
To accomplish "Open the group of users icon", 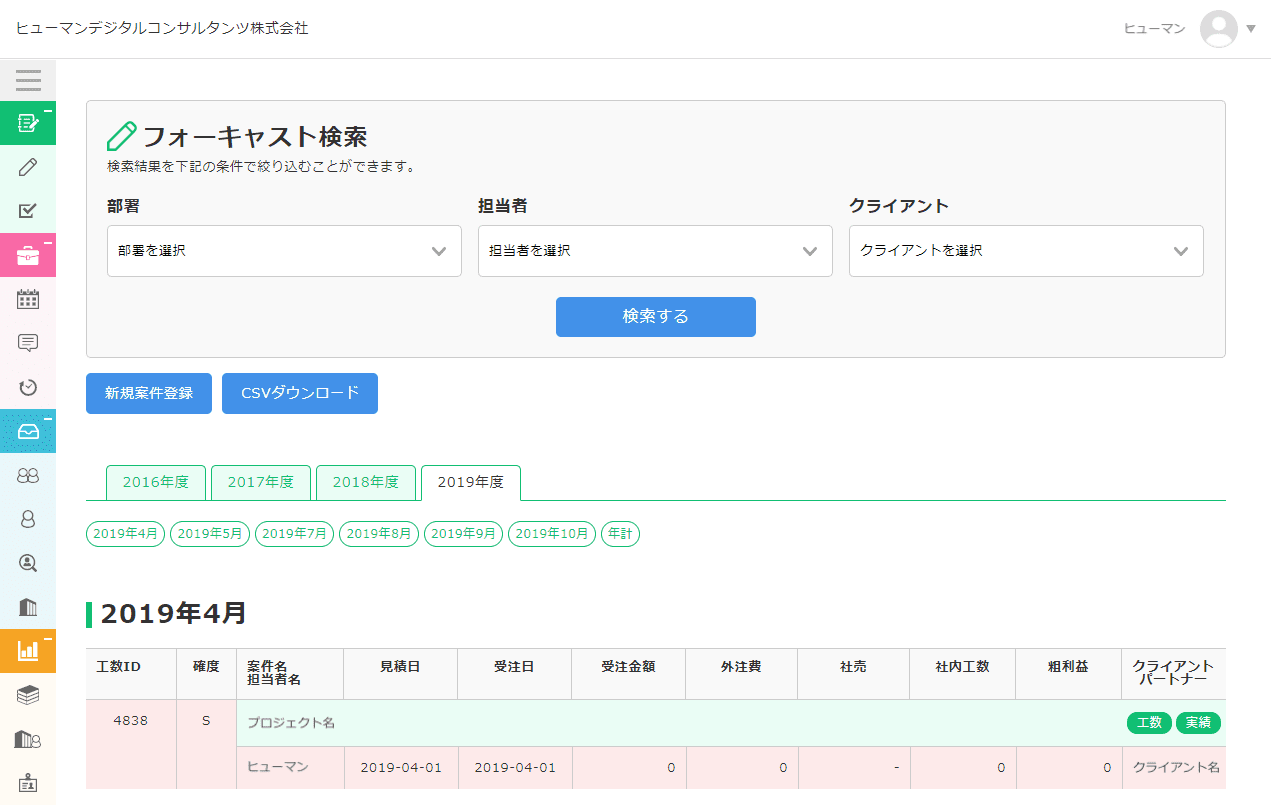I will click(x=28, y=475).
